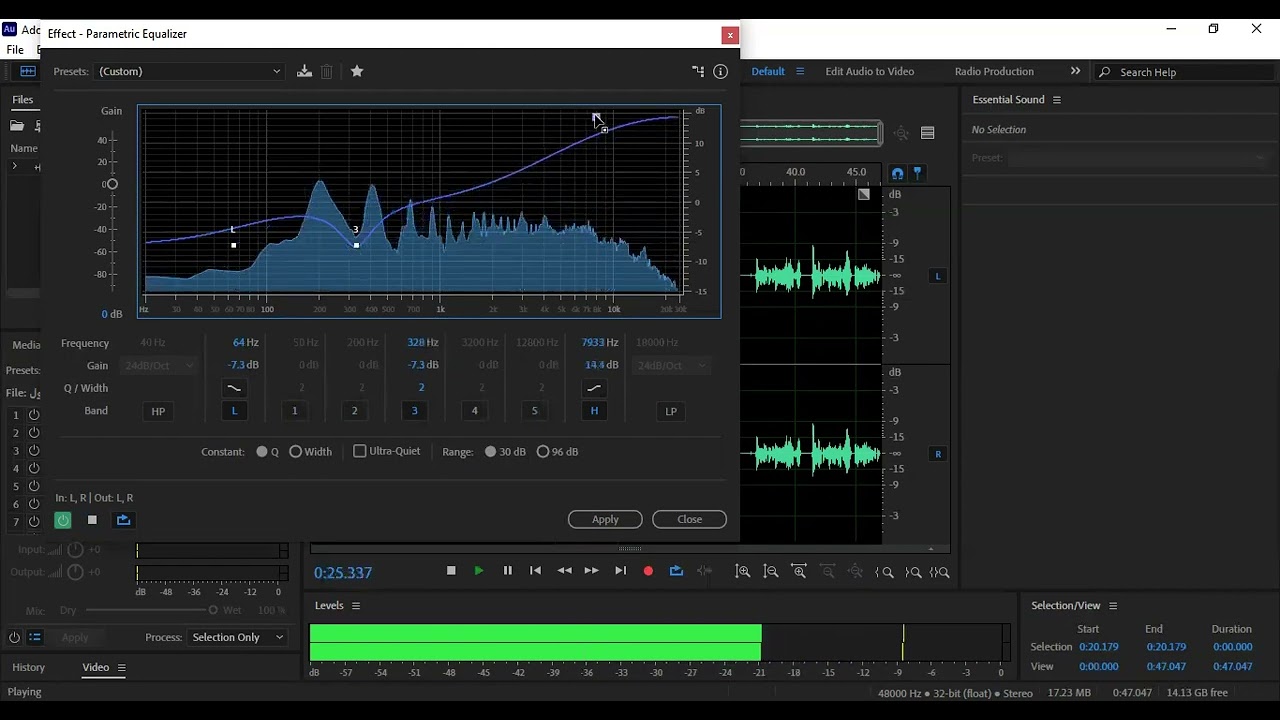This screenshot has width=1280, height=720.
Task: Open the Presets (Custom) dropdown
Action: click(190, 71)
